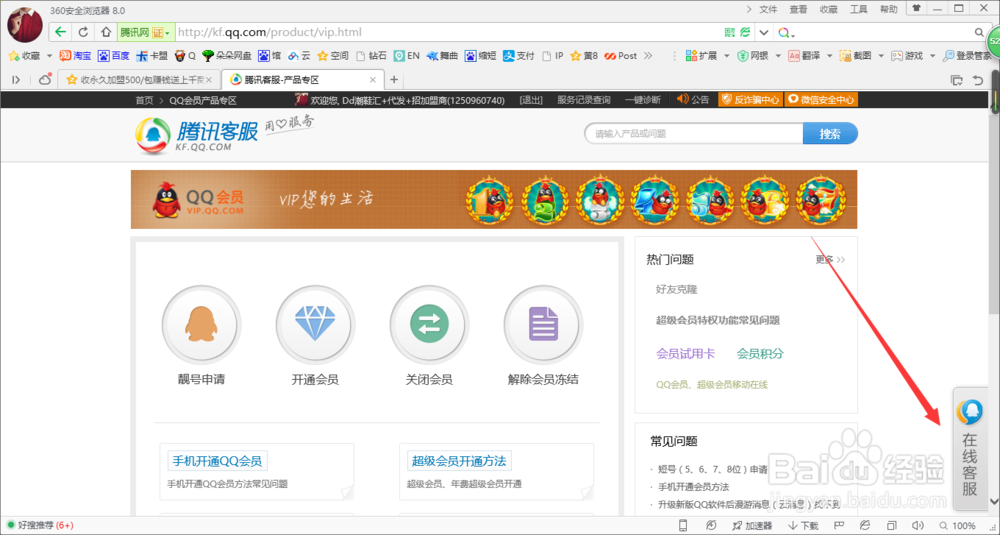Viewport: 1000px width, 535px height.
Task: Click the 开通会员 diamond icon
Action: pos(315,324)
